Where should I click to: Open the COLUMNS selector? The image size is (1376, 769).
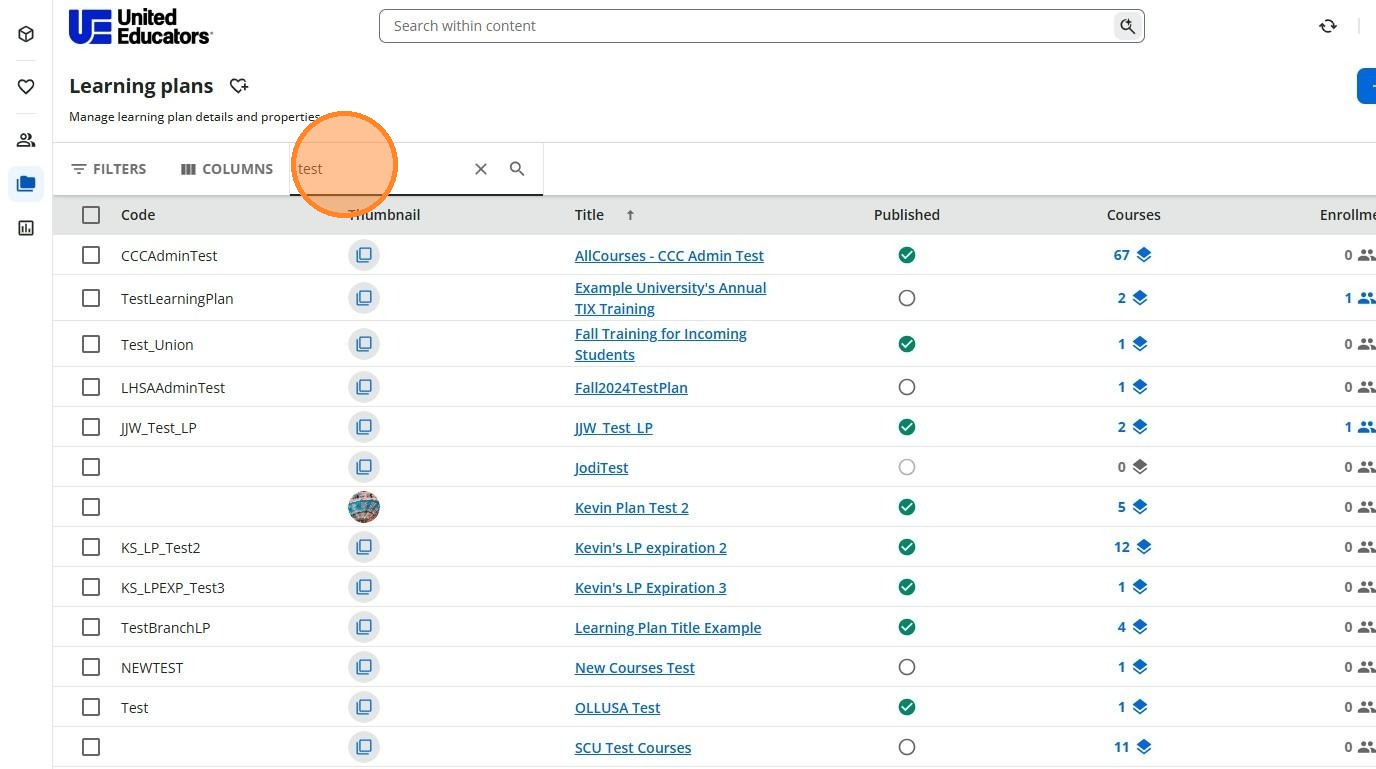(x=226, y=169)
